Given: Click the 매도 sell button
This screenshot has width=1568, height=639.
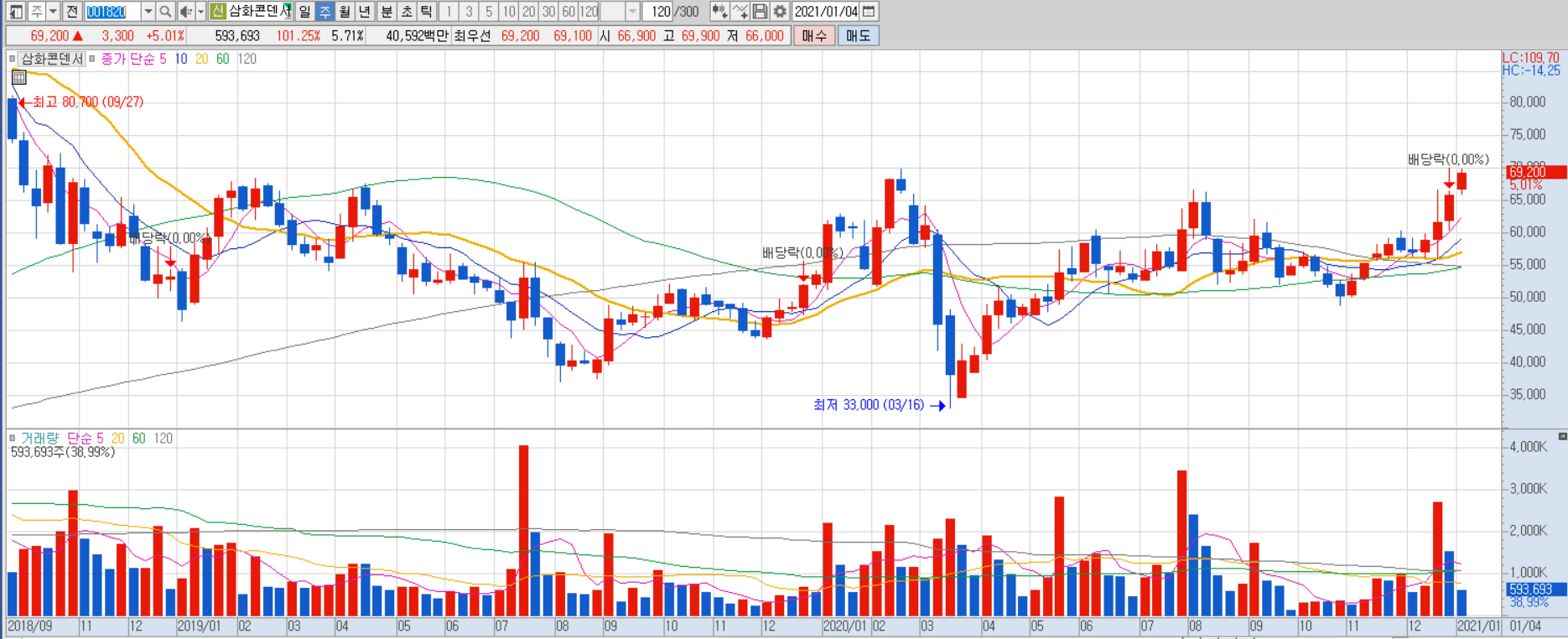Looking at the screenshot, I should (858, 36).
